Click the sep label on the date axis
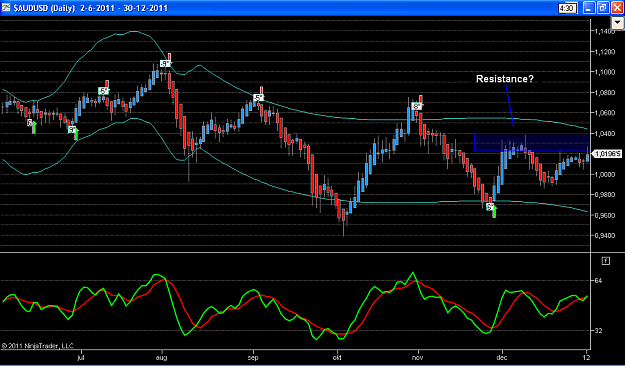This screenshot has height=366, width=625. pos(254,357)
